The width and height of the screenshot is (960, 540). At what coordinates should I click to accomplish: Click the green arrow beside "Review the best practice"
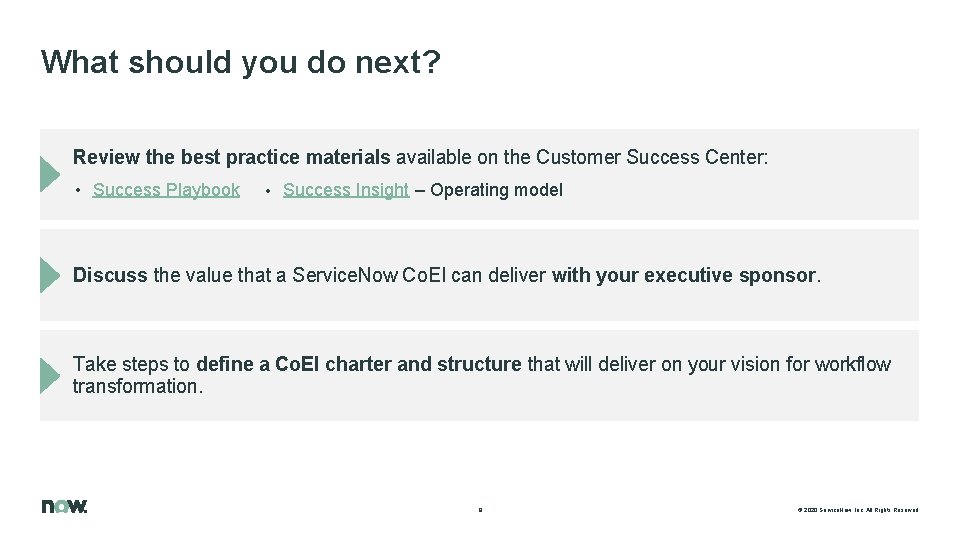tap(50, 173)
